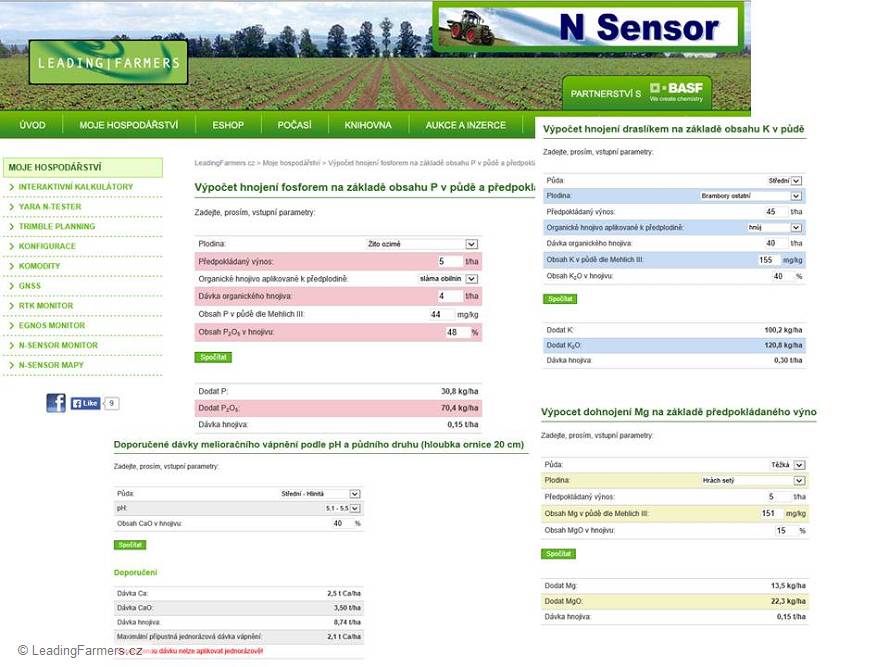889x667 pixels.
Task: Click arrow icon beside RTK Monitor
Action: (x=11, y=306)
